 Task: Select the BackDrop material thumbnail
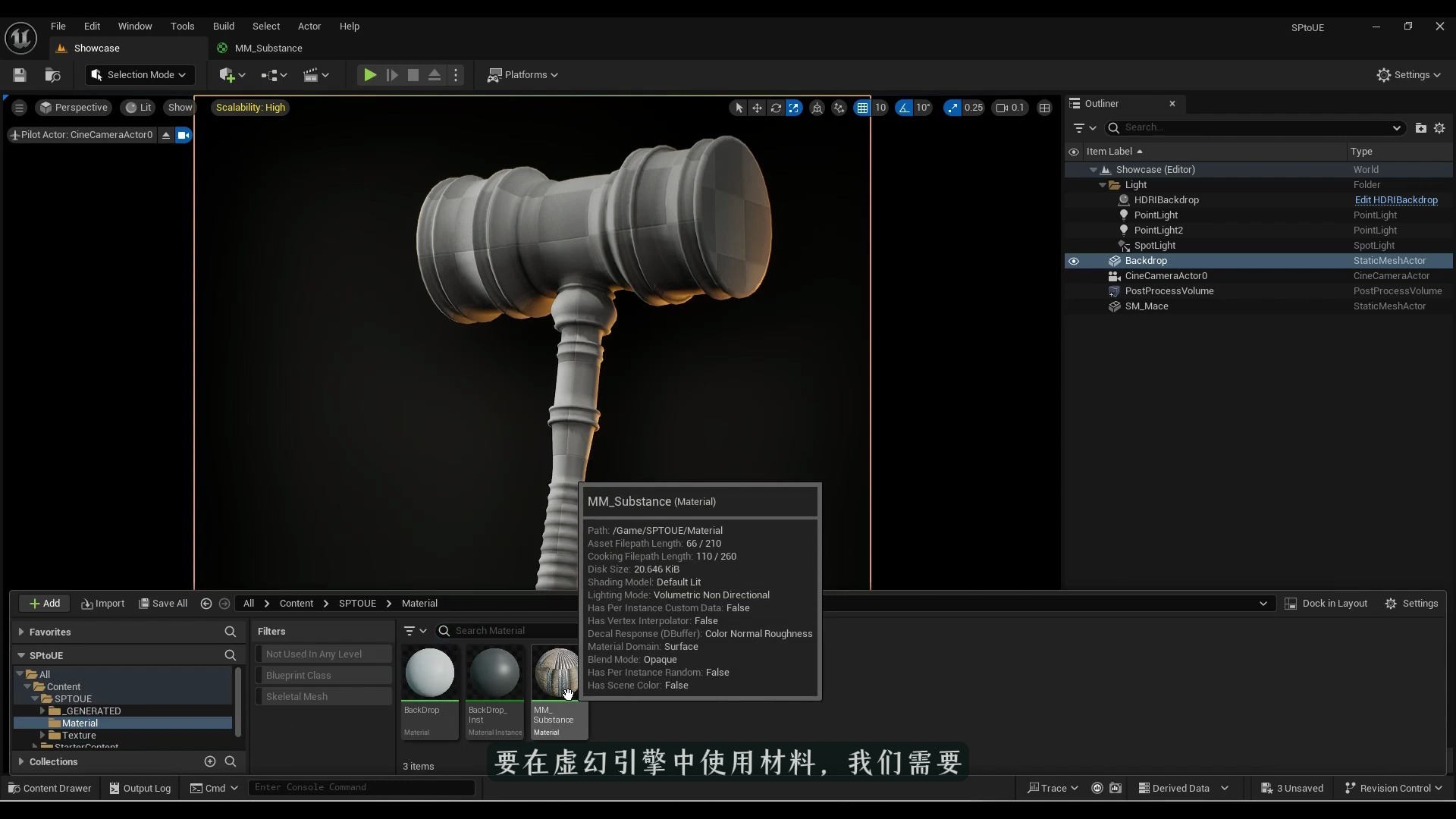tap(429, 673)
